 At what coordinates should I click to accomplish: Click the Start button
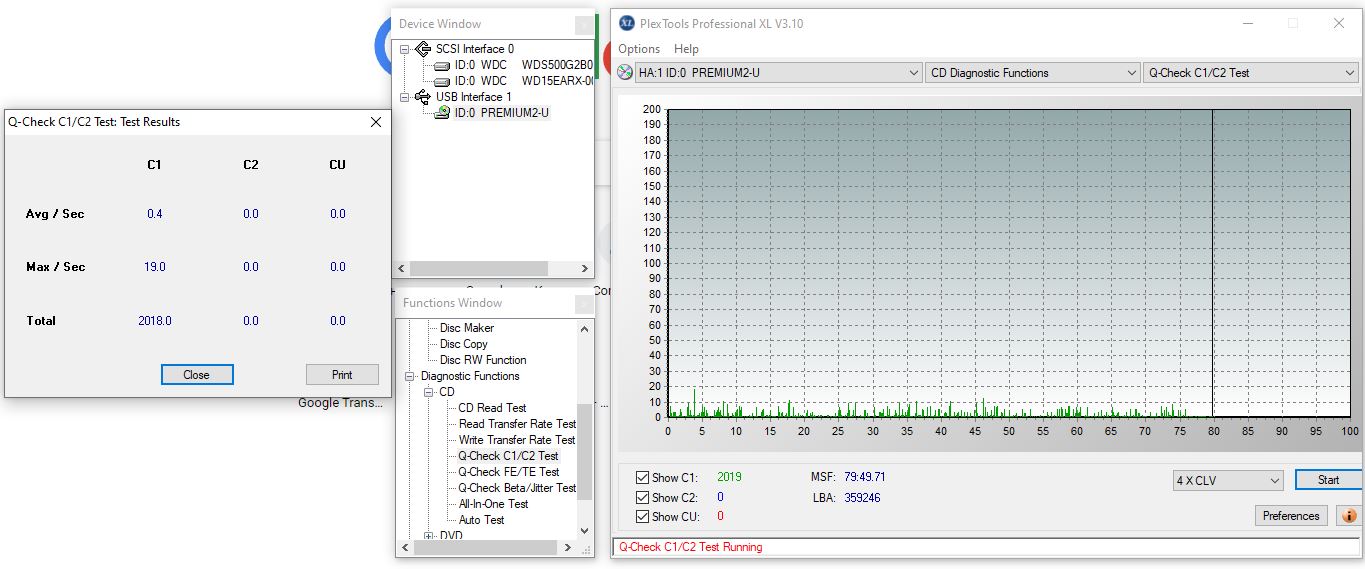click(x=1328, y=480)
